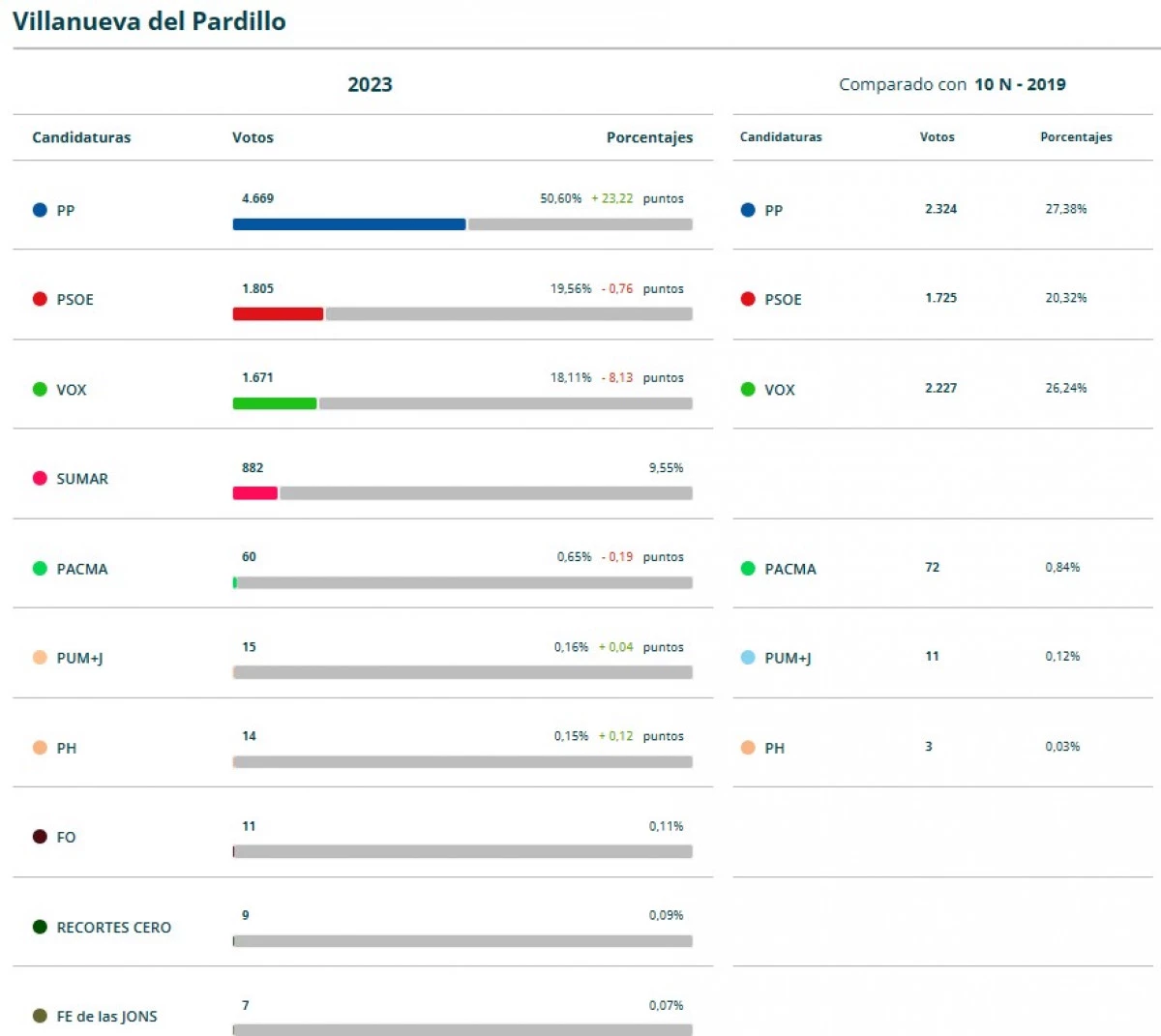Viewport: 1161px width, 1036px height.
Task: Click the red PSOE dot in the 2023 table
Action: pyautogui.click(x=40, y=299)
